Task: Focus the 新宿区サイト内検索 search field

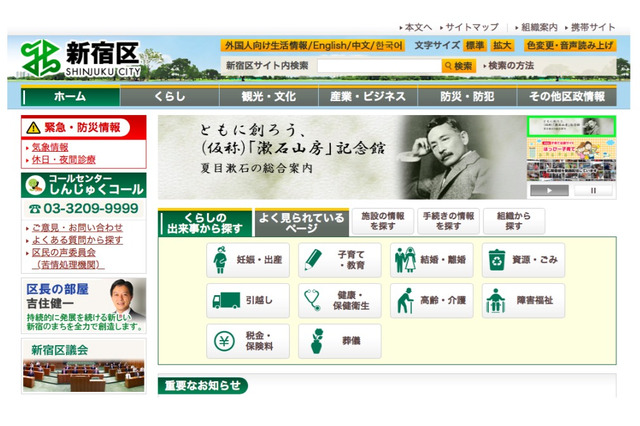Action: pos(379,66)
